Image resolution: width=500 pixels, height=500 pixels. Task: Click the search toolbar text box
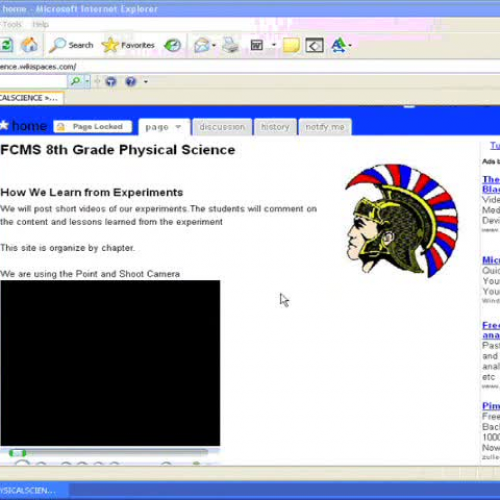click(33, 81)
